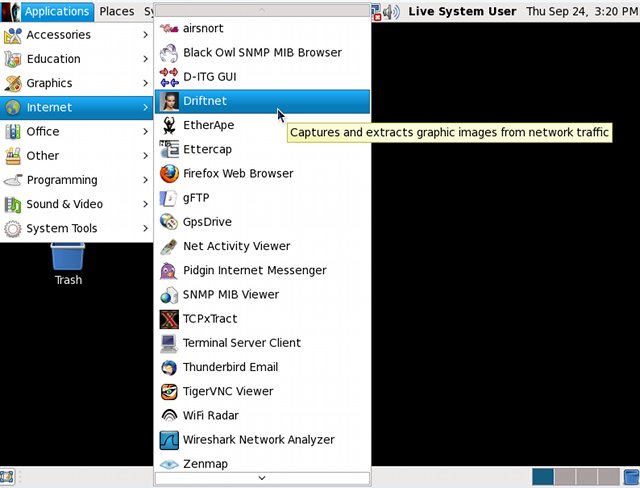Click the Thunderbird Email icon
640x488 pixels.
coord(169,367)
